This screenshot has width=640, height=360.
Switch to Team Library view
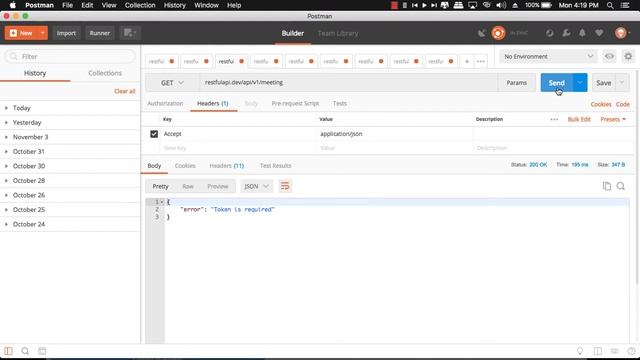tap(338, 33)
